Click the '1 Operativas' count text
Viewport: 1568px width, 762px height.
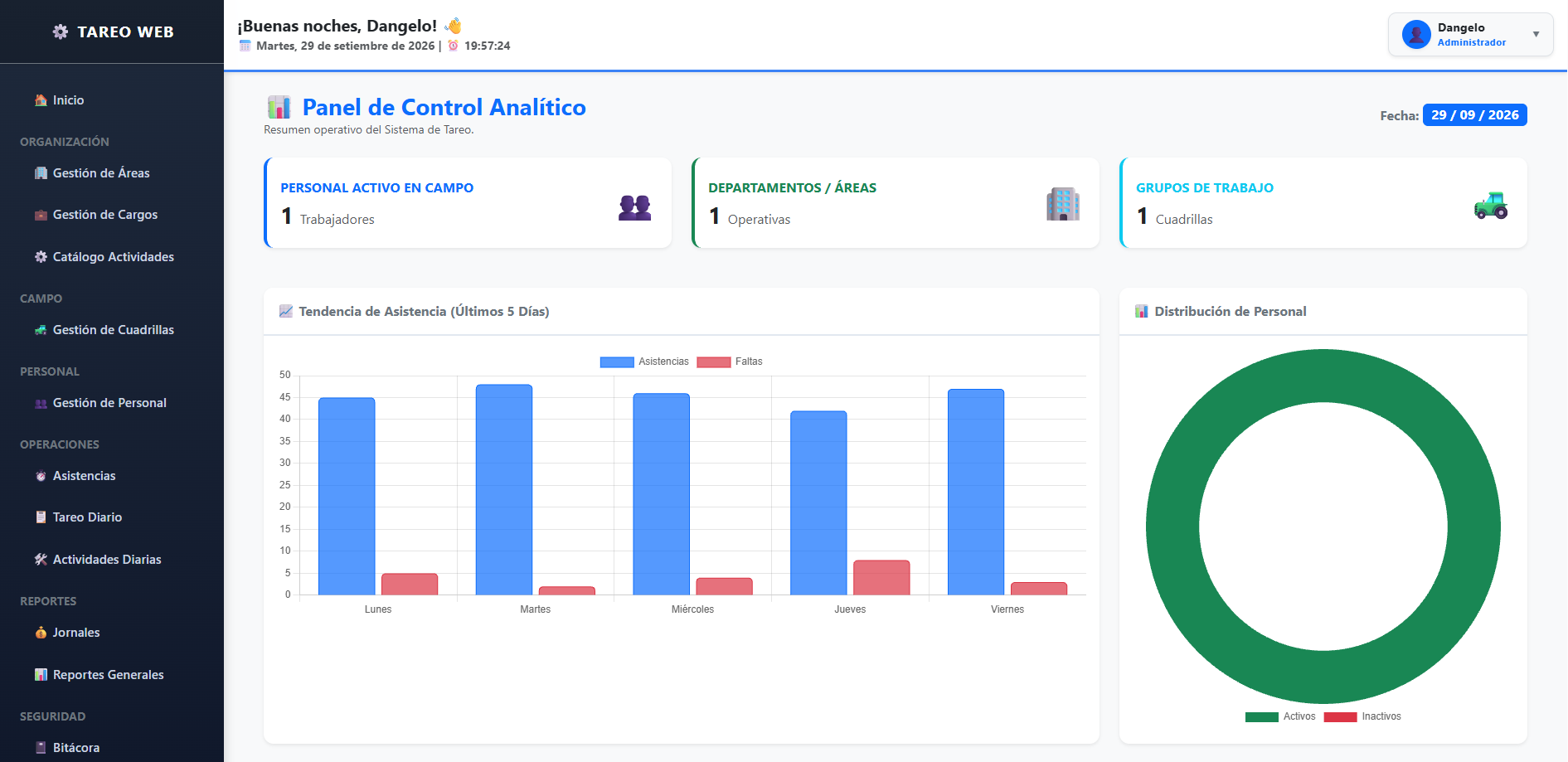(750, 217)
